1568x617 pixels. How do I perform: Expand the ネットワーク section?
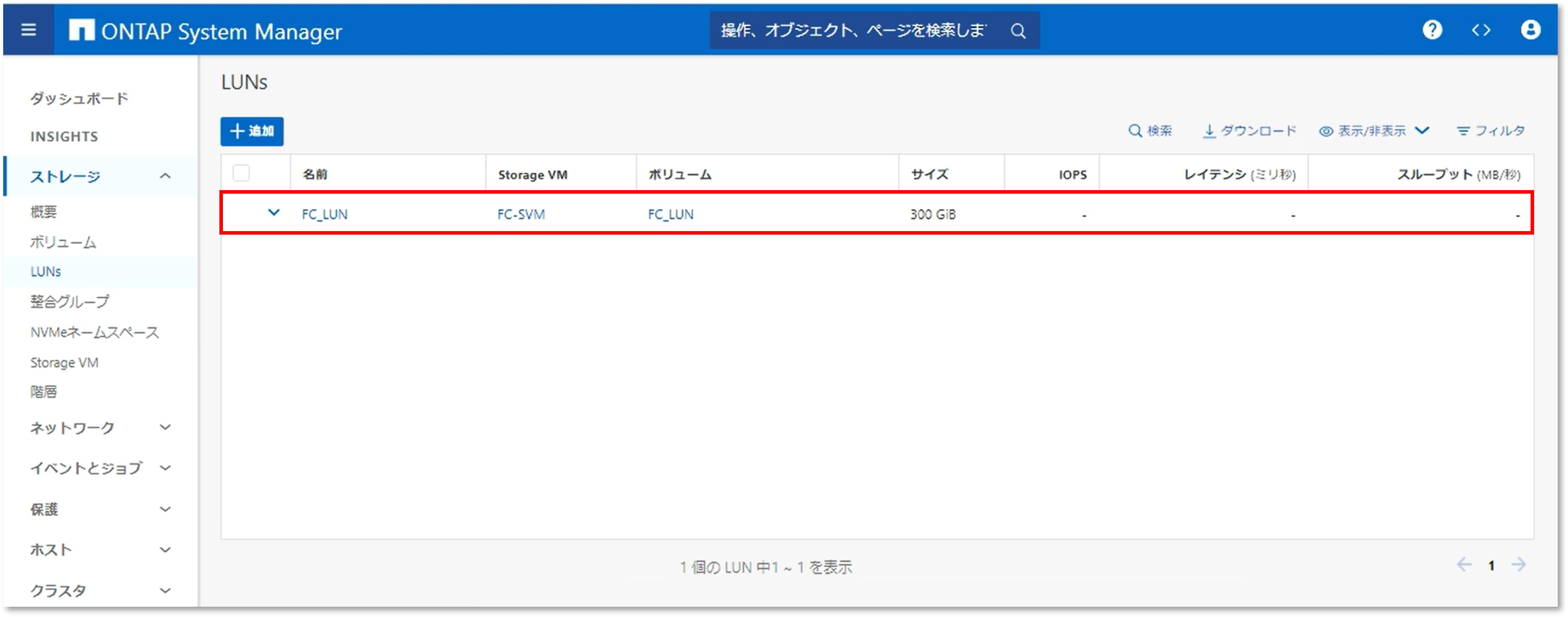pyautogui.click(x=100, y=428)
